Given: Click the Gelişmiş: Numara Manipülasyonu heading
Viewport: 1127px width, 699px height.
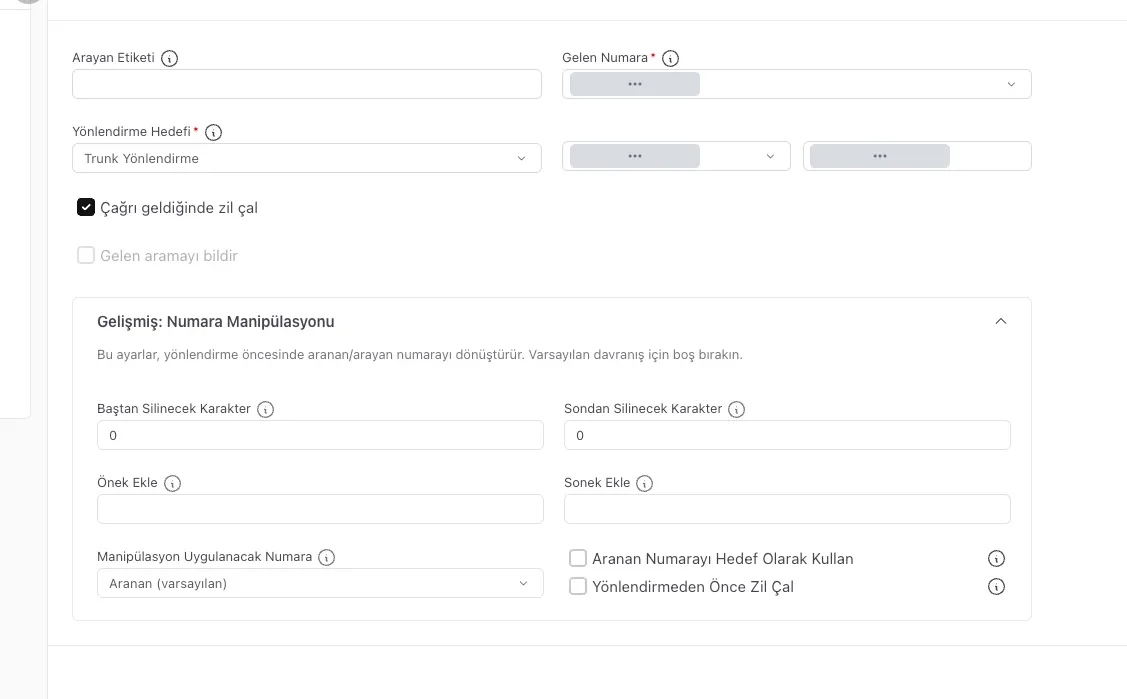Looking at the screenshot, I should [216, 322].
